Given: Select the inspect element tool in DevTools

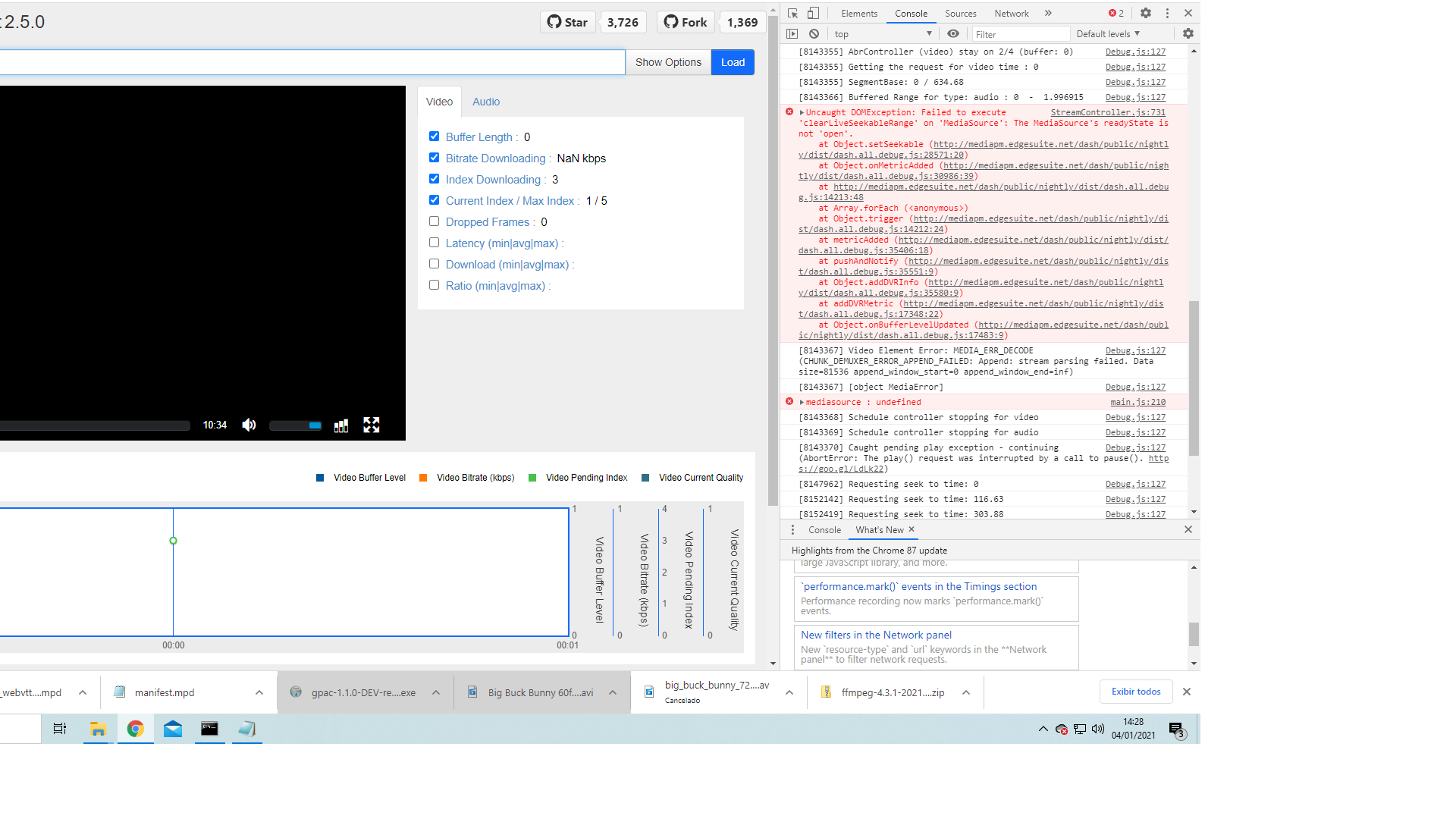Looking at the screenshot, I should [x=792, y=13].
